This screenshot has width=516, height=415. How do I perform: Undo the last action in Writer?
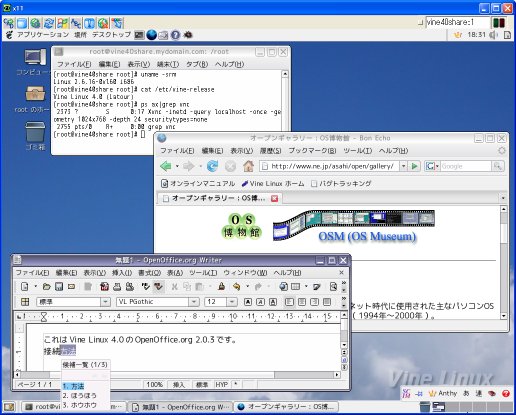(236, 286)
